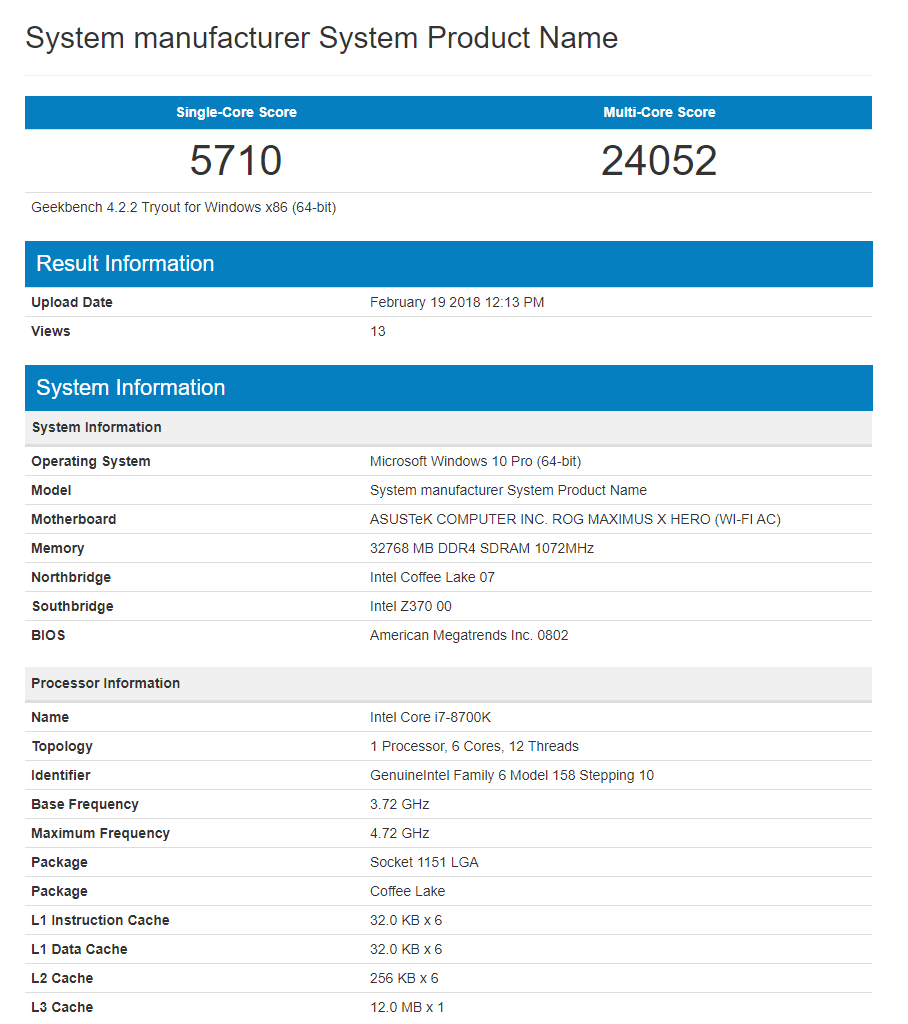The image size is (908, 1024).
Task: Click the single-core score value 5710
Action: pos(236,161)
